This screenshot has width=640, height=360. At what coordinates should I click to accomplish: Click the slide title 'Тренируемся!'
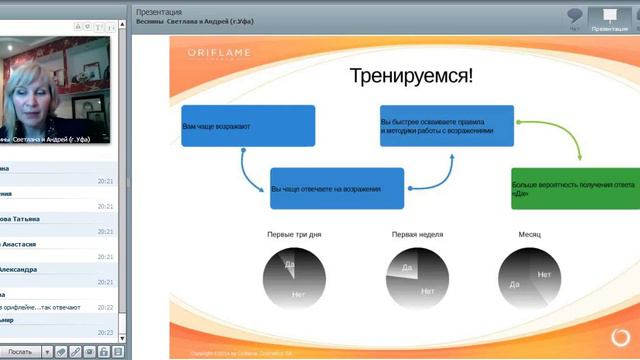(411, 76)
